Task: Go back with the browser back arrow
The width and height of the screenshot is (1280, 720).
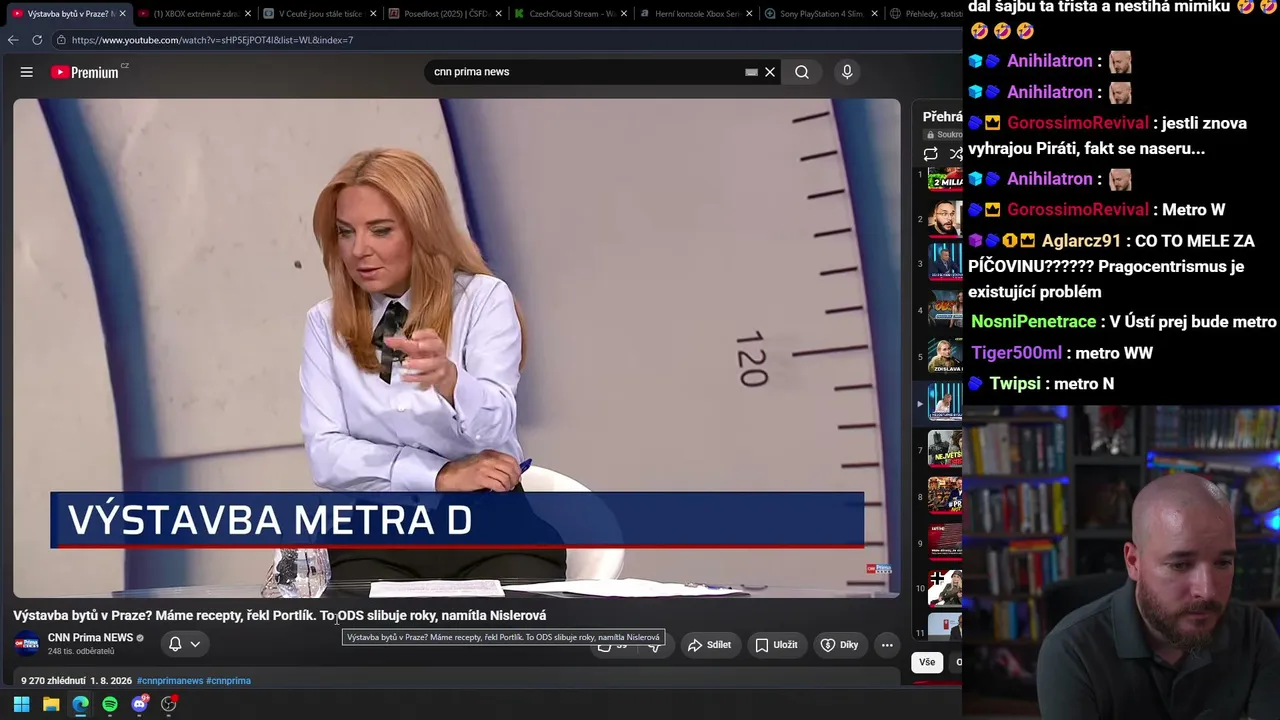Action: point(13,40)
